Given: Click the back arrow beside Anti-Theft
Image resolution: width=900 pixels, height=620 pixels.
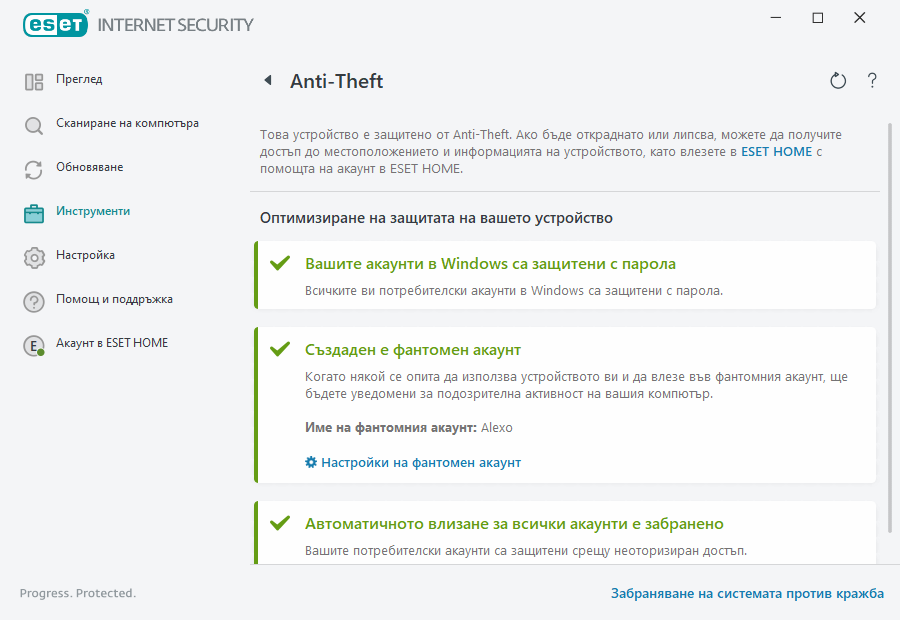Looking at the screenshot, I should [x=268, y=81].
